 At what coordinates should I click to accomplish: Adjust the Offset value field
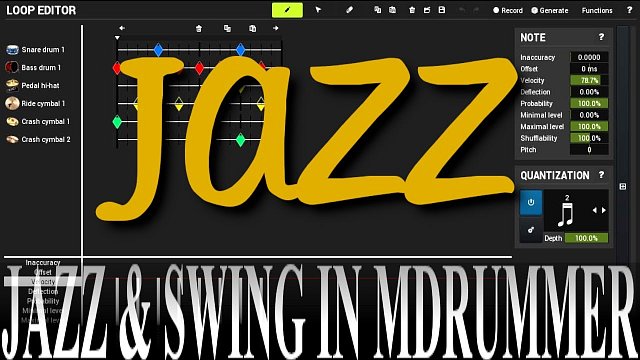[x=589, y=69]
